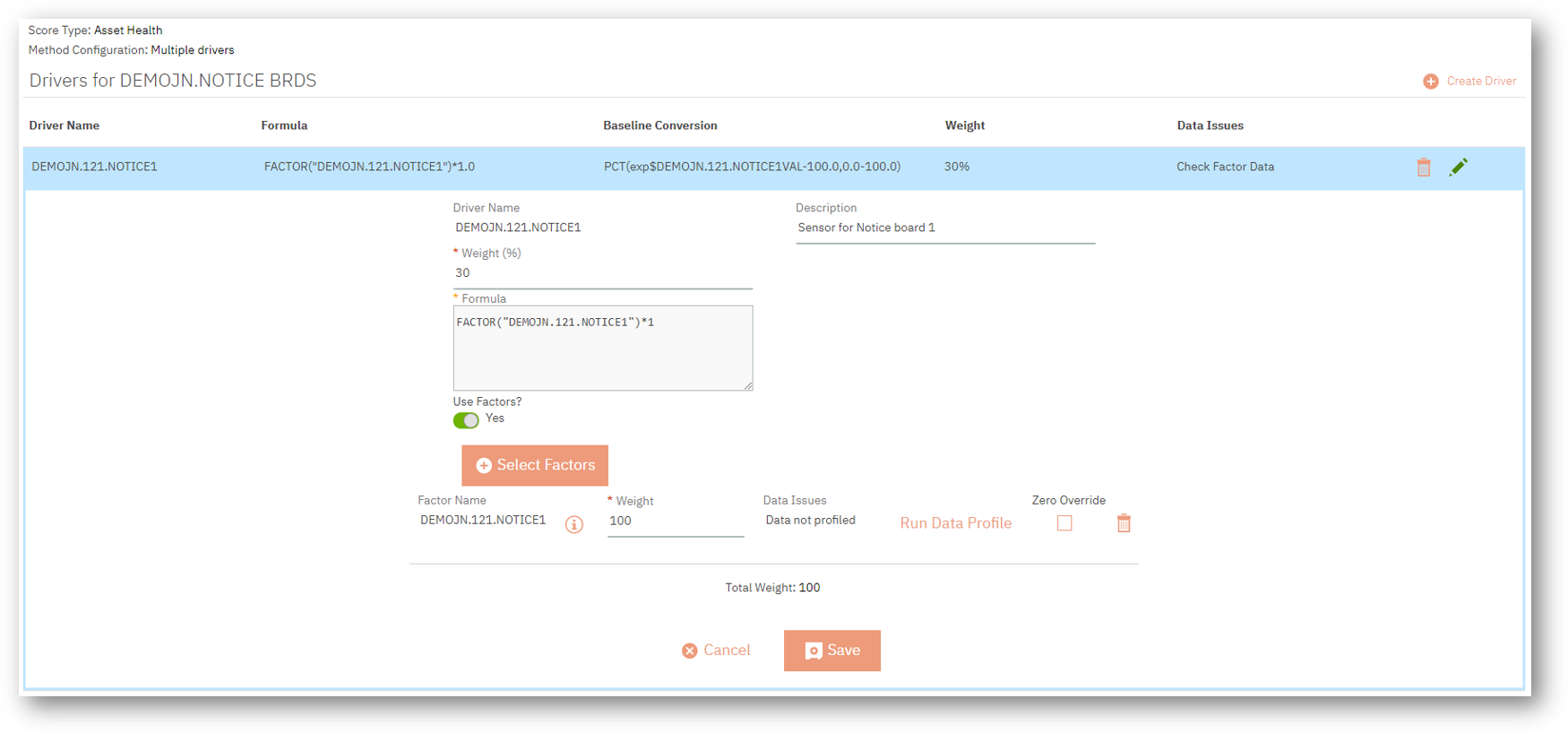The image size is (1568, 733).
Task: Click the factor Weight field with 100
Action: [676, 522]
